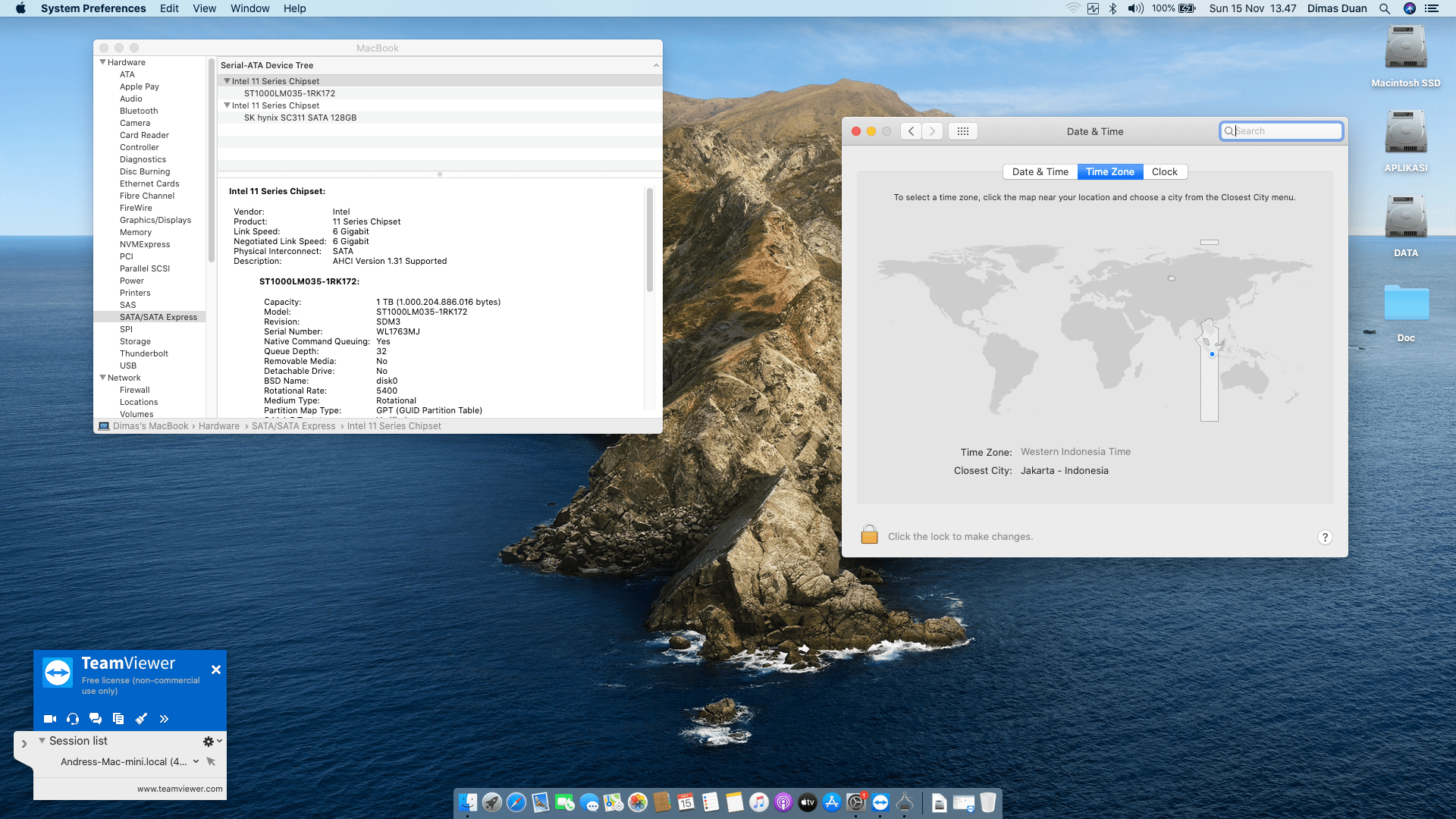Viewport: 1456px width, 819px height.
Task: Collapse the Hardware tree section
Action: pos(102,62)
